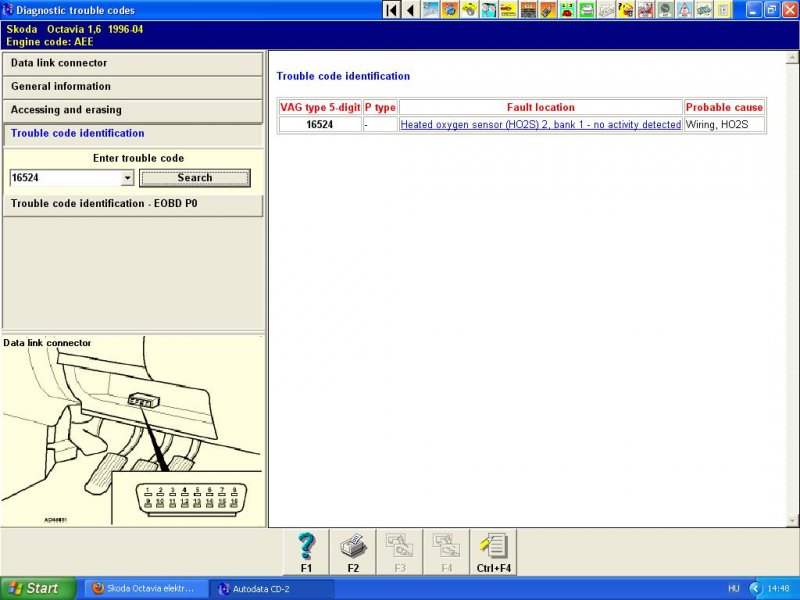Click the 'Fault location' column header
The height and width of the screenshot is (600, 800).
[540, 108]
